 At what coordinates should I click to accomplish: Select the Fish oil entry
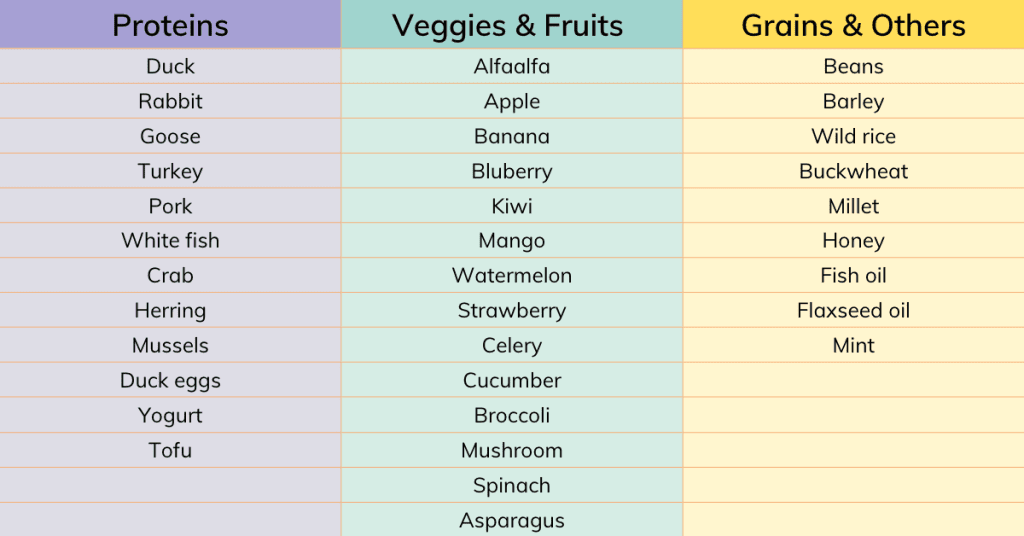pyautogui.click(x=854, y=276)
